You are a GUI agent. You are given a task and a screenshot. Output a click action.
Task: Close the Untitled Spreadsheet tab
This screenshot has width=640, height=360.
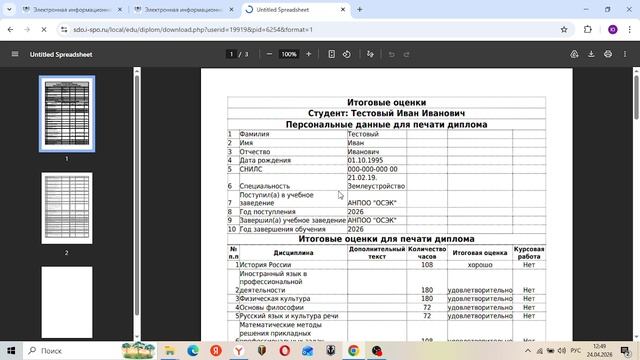click(x=343, y=9)
